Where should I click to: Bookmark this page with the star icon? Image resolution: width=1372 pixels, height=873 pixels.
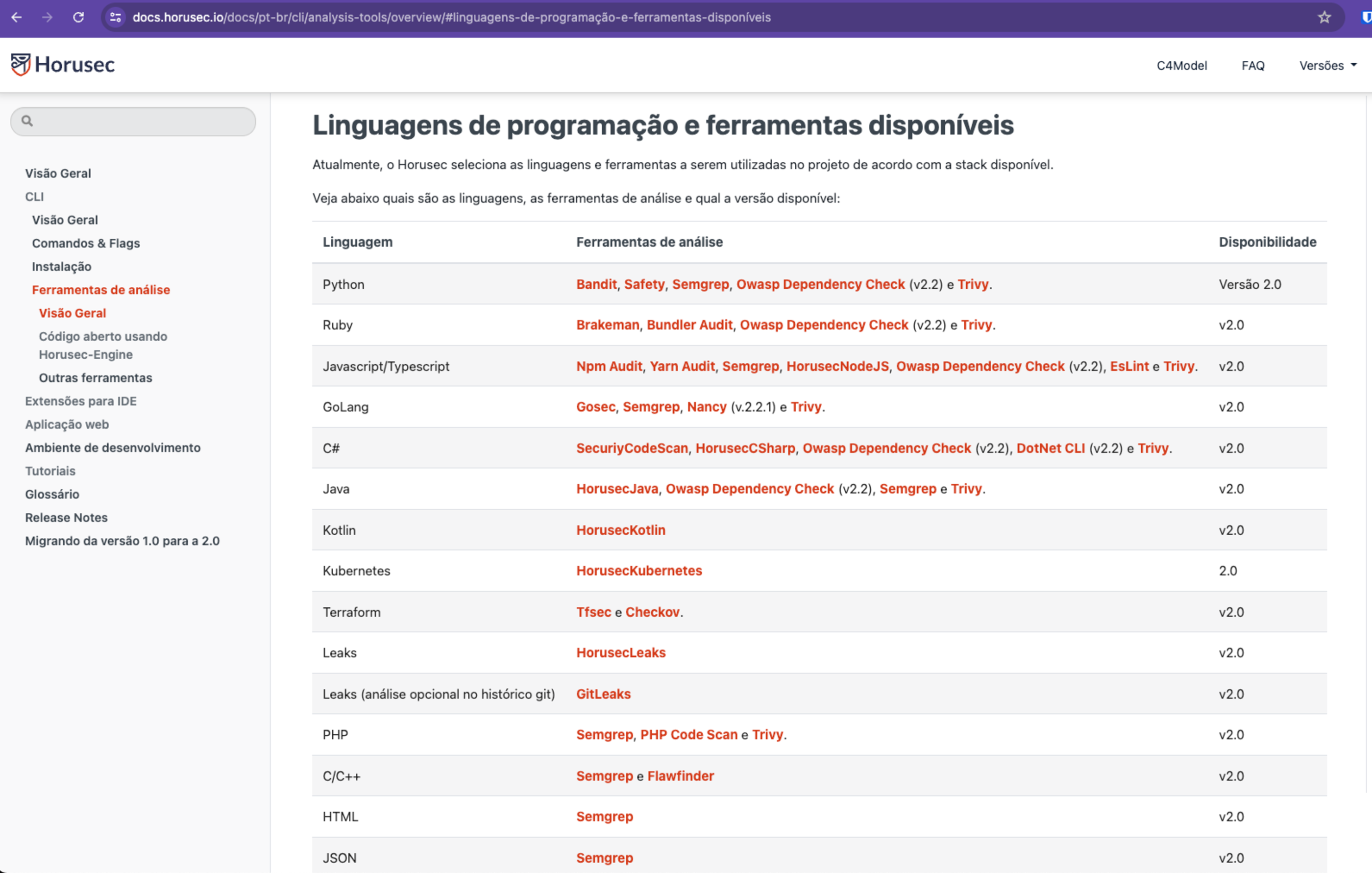click(x=1324, y=17)
